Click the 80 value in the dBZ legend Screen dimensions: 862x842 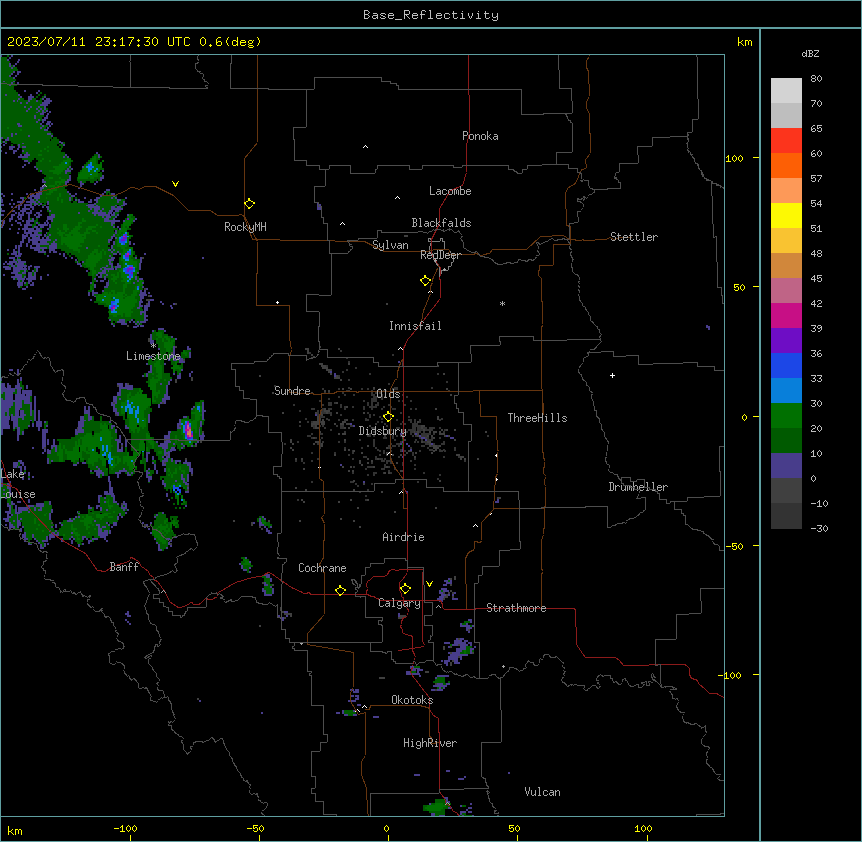pos(816,79)
